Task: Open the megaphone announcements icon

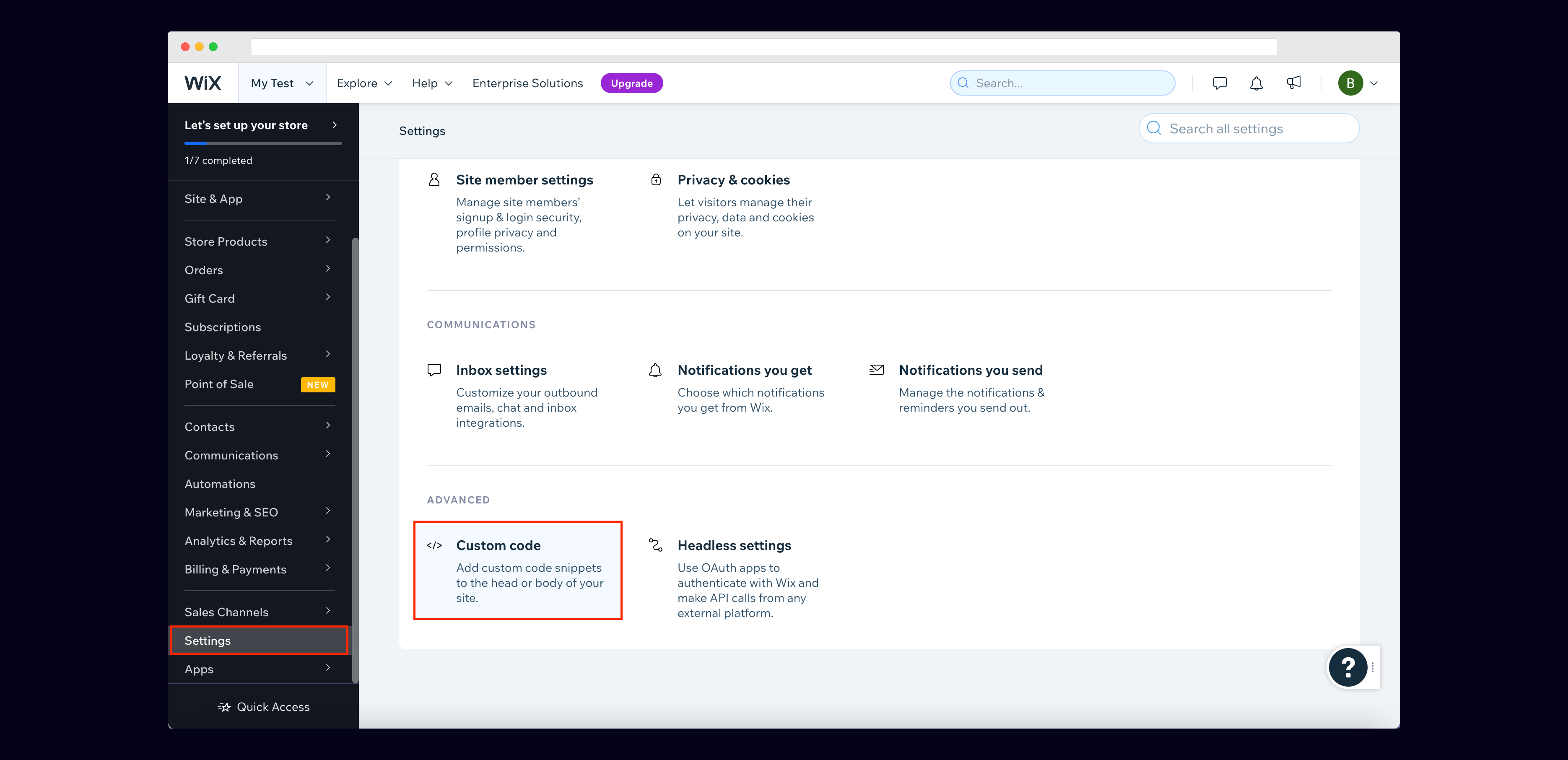Action: (x=1293, y=83)
